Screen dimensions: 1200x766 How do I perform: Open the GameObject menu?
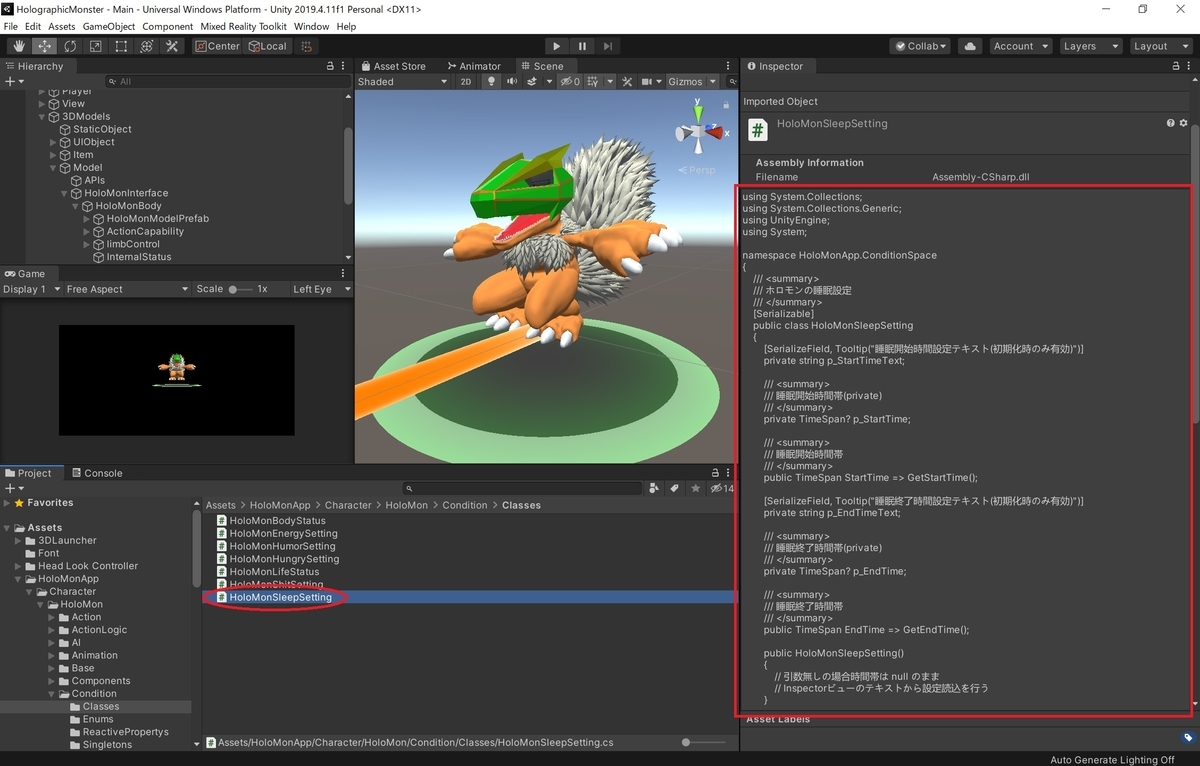tap(108, 26)
